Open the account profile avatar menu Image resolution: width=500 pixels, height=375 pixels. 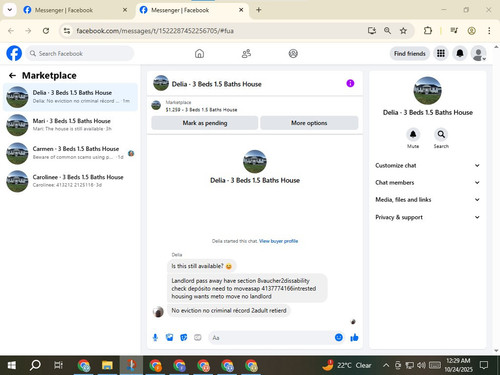pos(478,53)
